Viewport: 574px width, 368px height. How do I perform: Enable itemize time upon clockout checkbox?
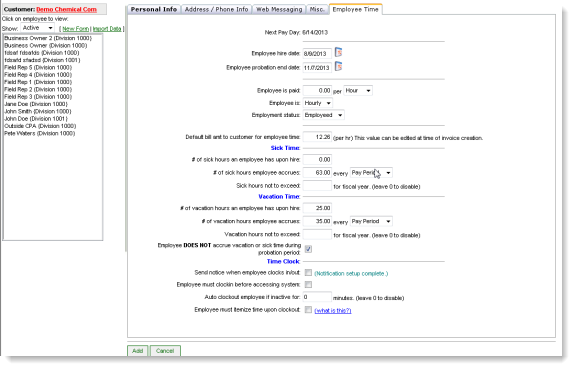pos(308,310)
